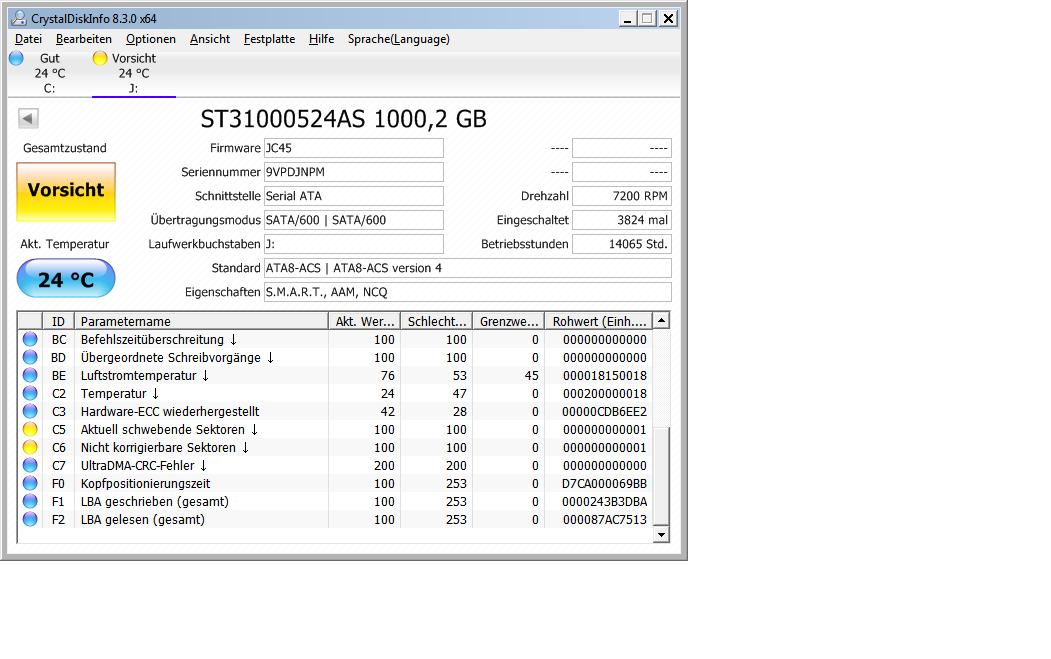
Task: Click the yellow Vorsicht status circle icon
Action: (x=100, y=58)
